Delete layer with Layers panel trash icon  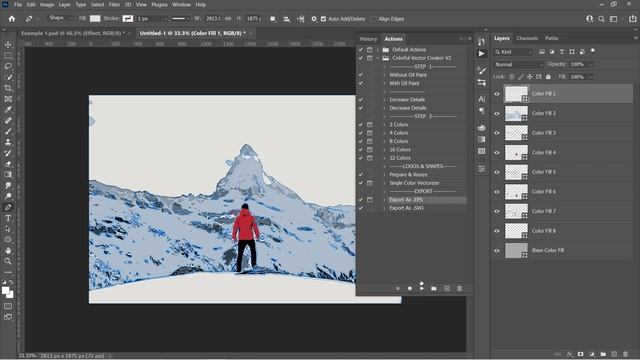(625, 354)
